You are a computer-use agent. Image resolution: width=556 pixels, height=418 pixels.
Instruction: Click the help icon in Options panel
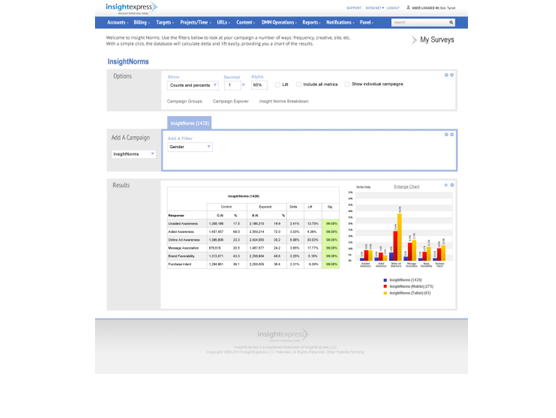pos(446,75)
